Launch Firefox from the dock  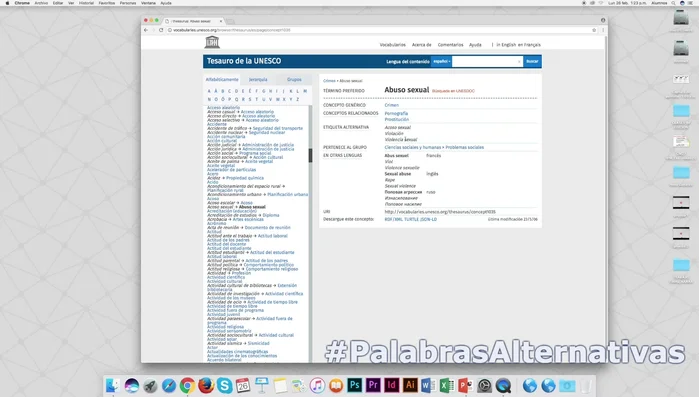coord(206,385)
